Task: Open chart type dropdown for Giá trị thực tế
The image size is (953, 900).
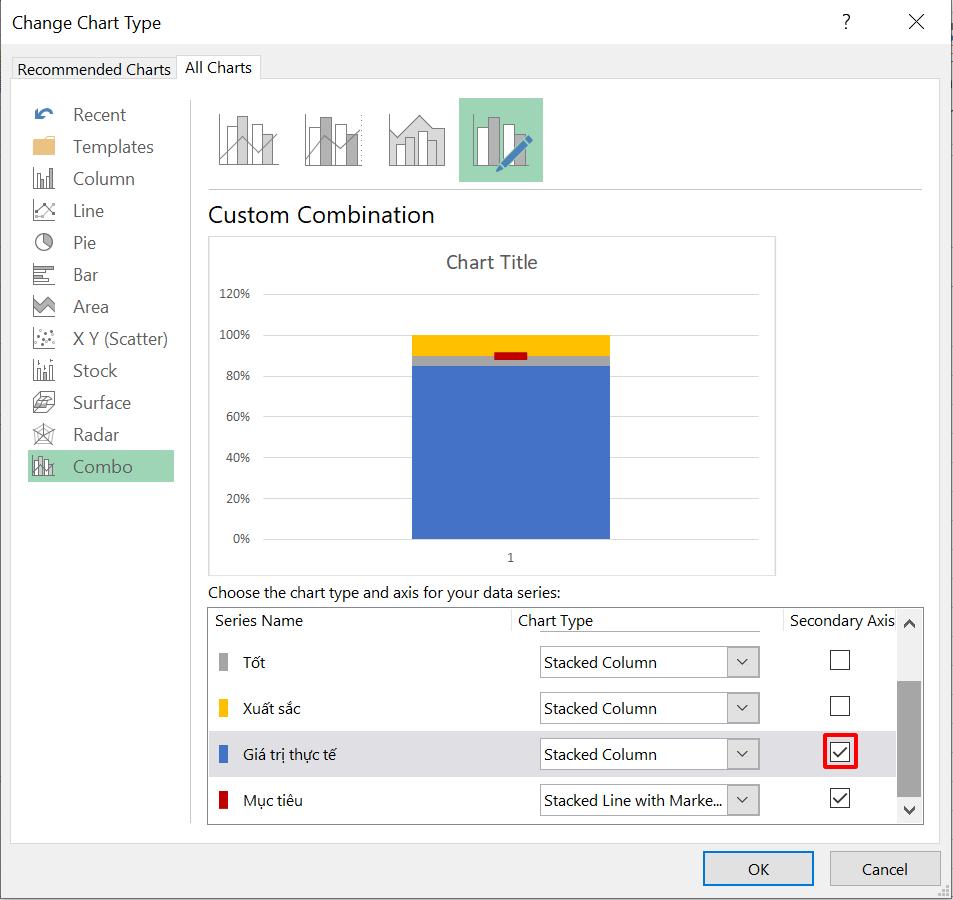Action: (x=741, y=754)
